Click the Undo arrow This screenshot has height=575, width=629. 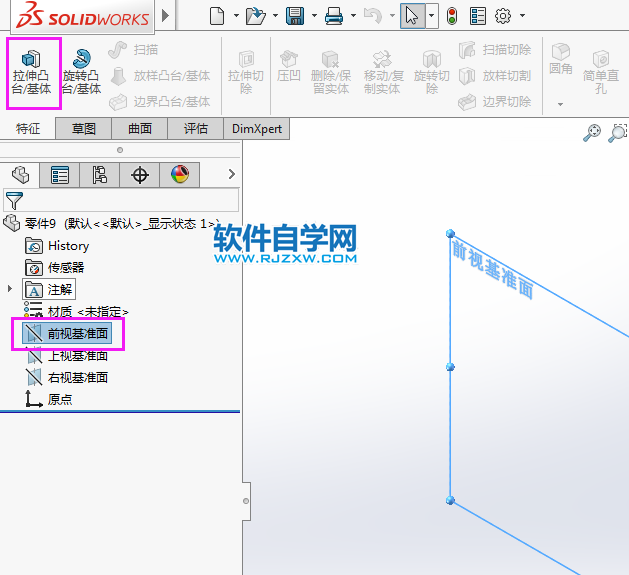click(x=373, y=16)
